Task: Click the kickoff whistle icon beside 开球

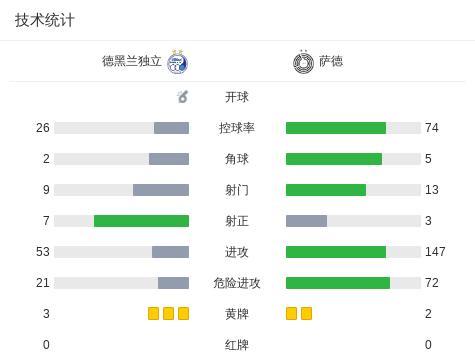Action: tap(183, 97)
